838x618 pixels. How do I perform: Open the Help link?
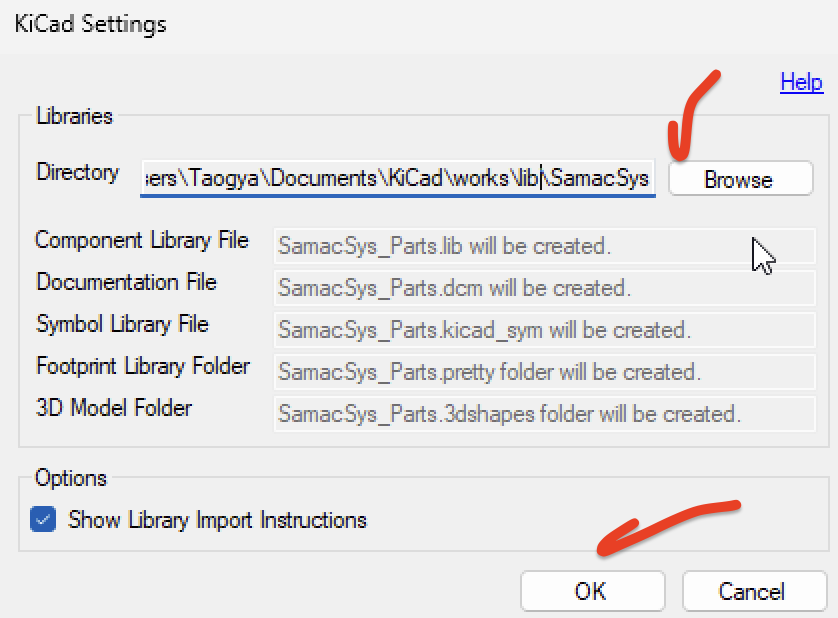(800, 83)
